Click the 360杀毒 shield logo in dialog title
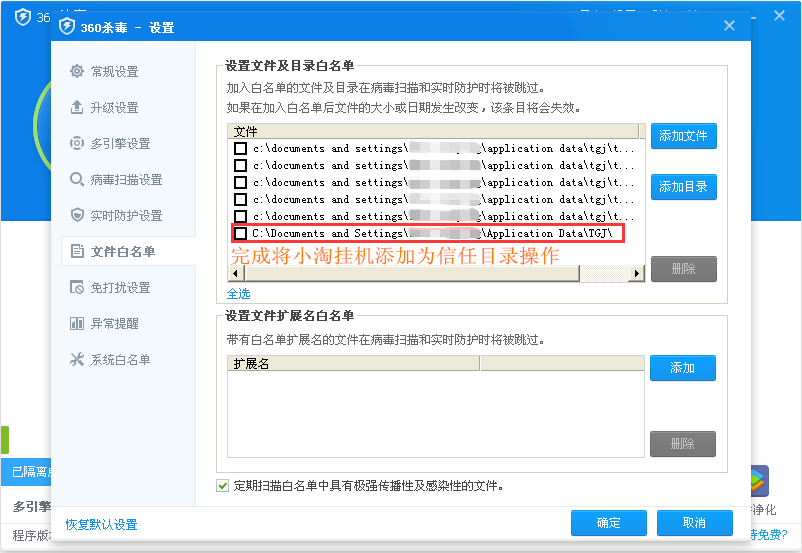 pos(67,27)
